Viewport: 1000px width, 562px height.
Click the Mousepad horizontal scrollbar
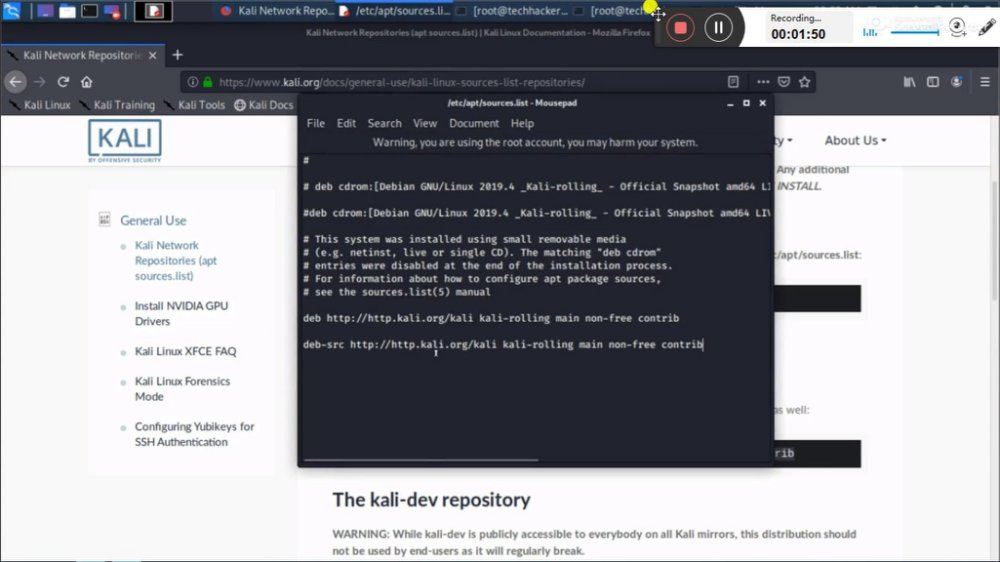click(421, 459)
